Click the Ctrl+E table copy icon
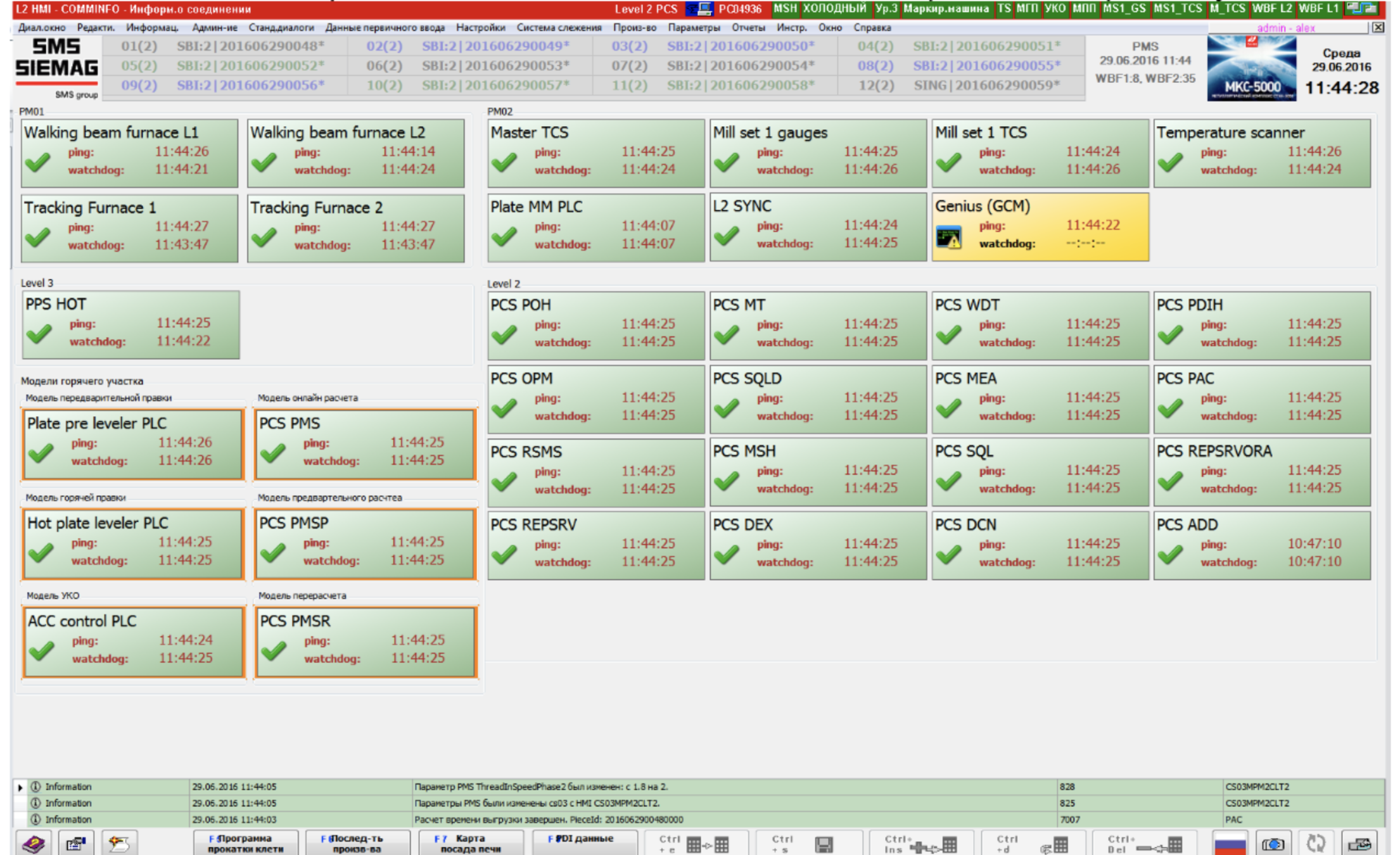 click(708, 845)
